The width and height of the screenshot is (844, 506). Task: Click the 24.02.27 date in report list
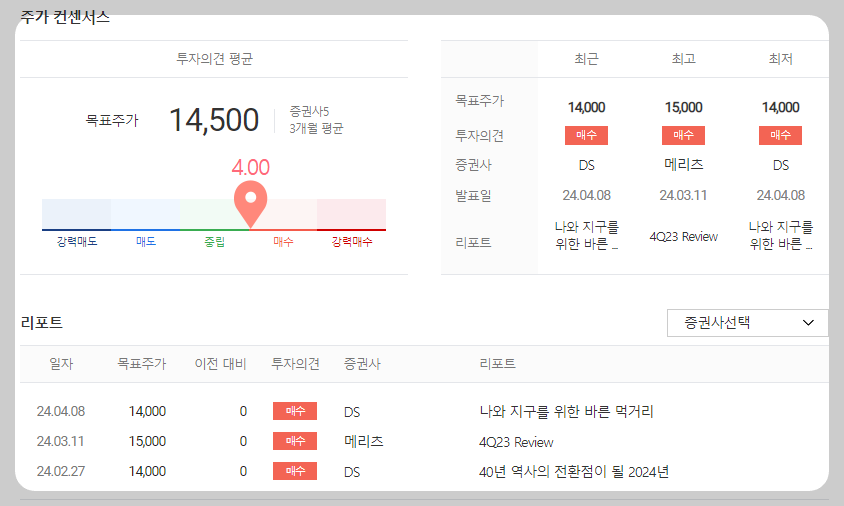tap(60, 472)
